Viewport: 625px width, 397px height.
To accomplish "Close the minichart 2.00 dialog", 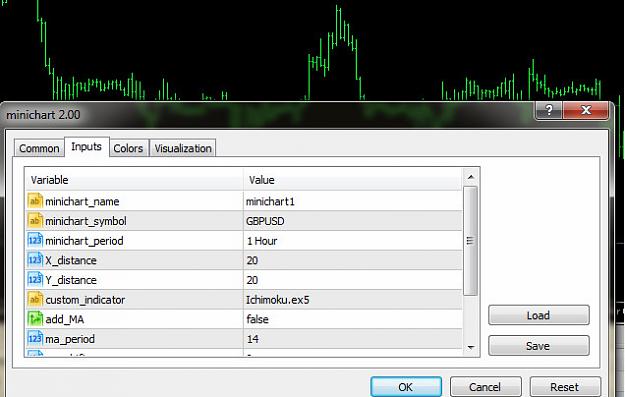I will pyautogui.click(x=586, y=110).
